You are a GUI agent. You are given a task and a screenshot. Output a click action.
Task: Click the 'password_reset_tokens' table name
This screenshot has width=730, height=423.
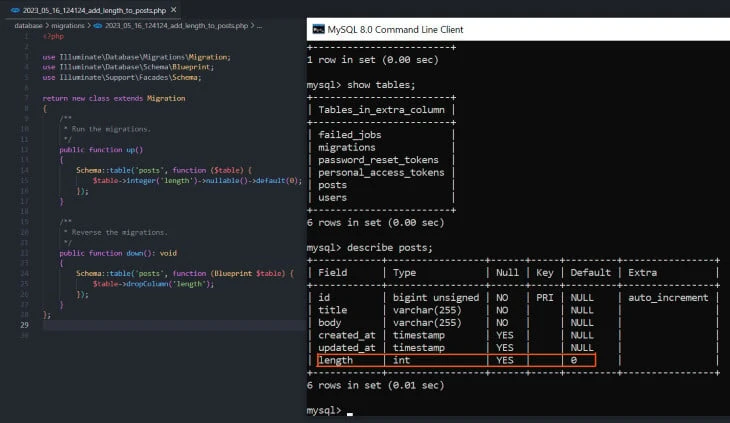(x=378, y=160)
